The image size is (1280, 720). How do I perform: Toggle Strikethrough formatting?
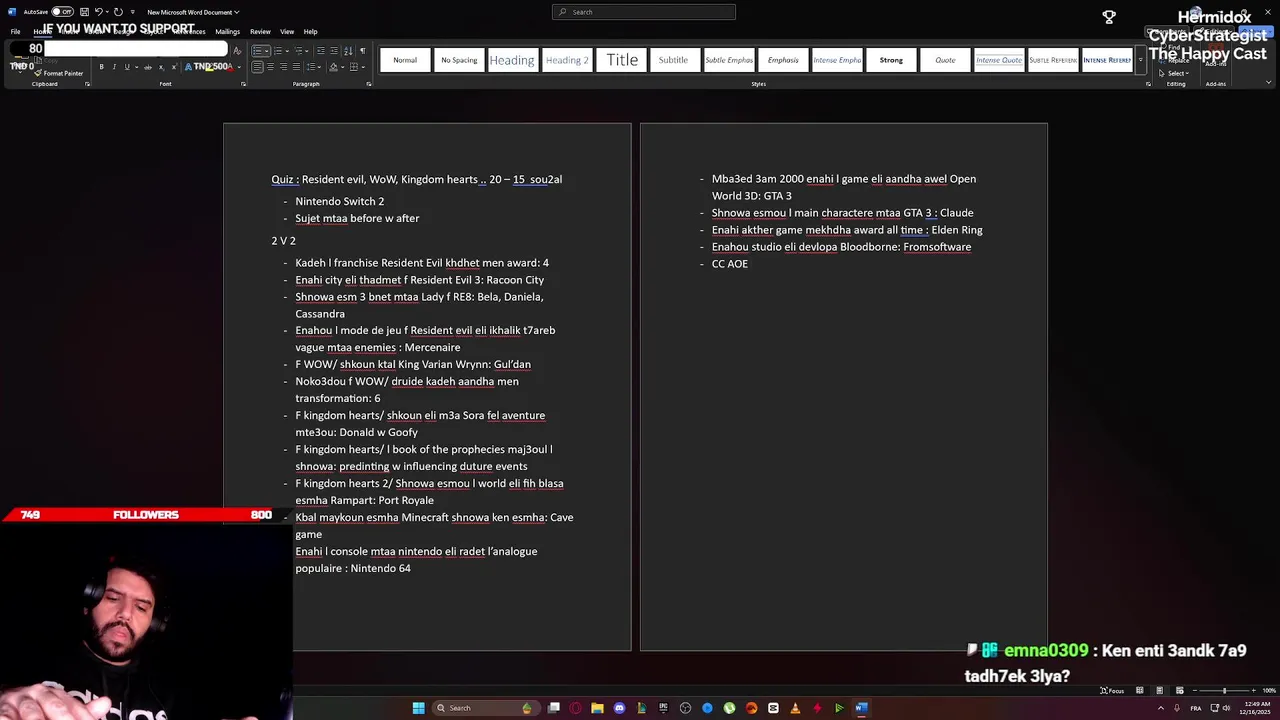[148, 67]
